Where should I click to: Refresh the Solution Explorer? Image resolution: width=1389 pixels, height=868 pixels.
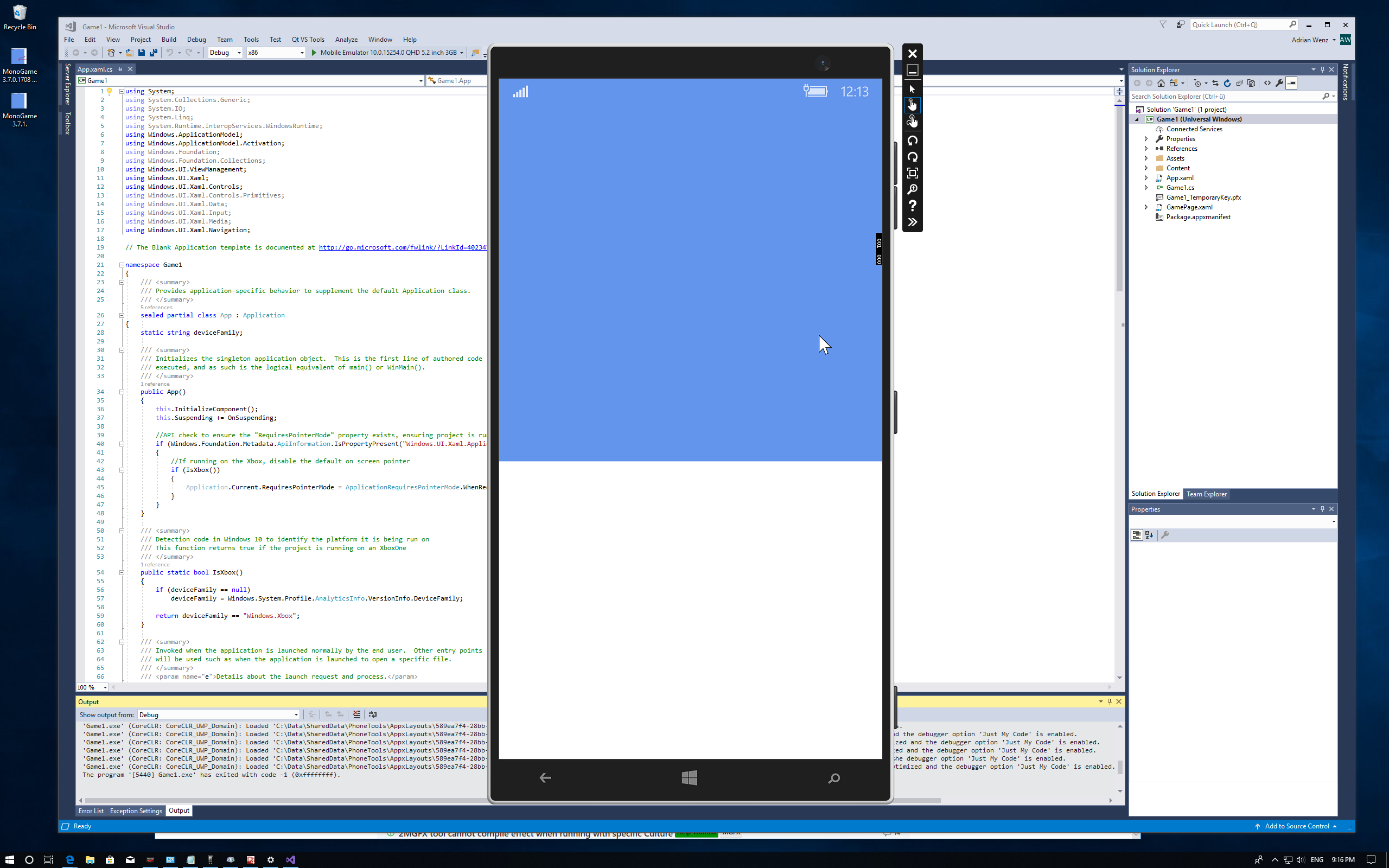[1228, 83]
